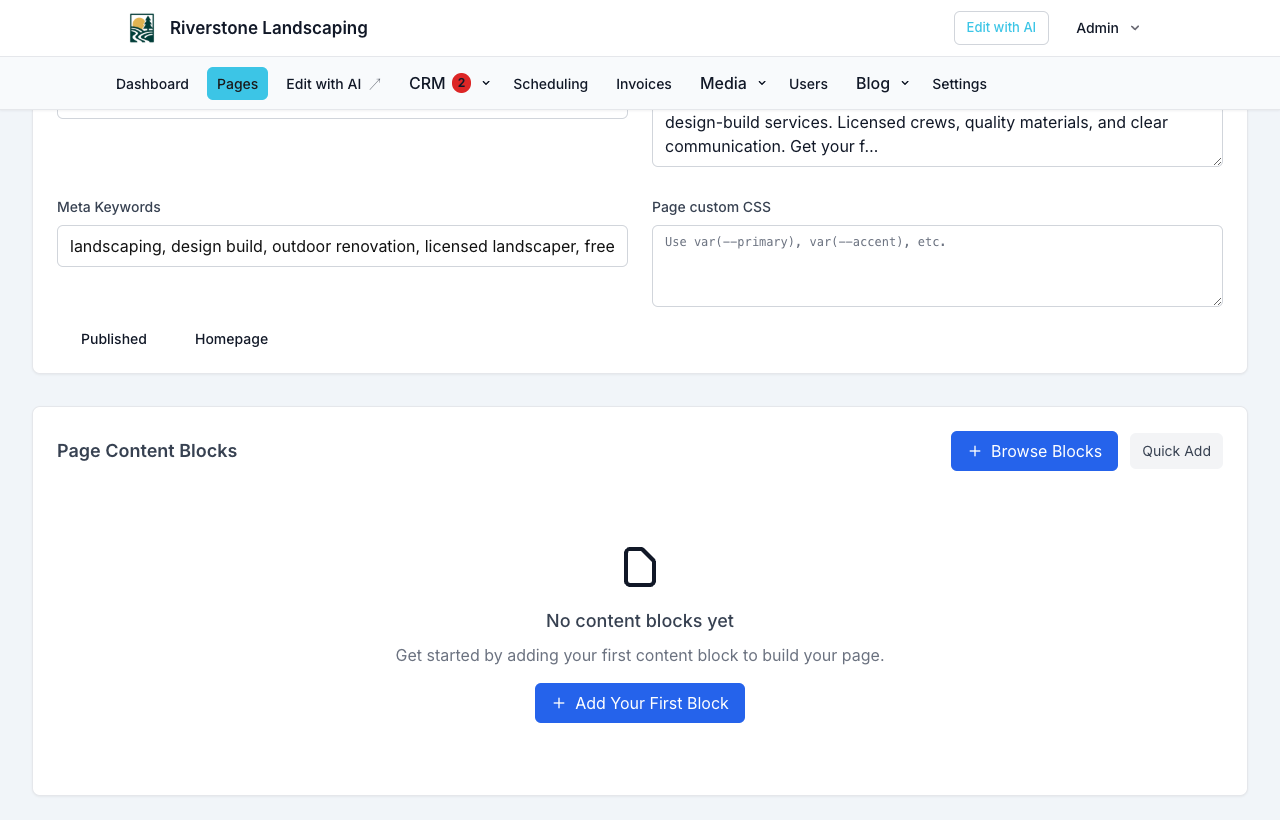1280x820 pixels.
Task: Click the Meta Keywords label
Action: click(x=109, y=207)
